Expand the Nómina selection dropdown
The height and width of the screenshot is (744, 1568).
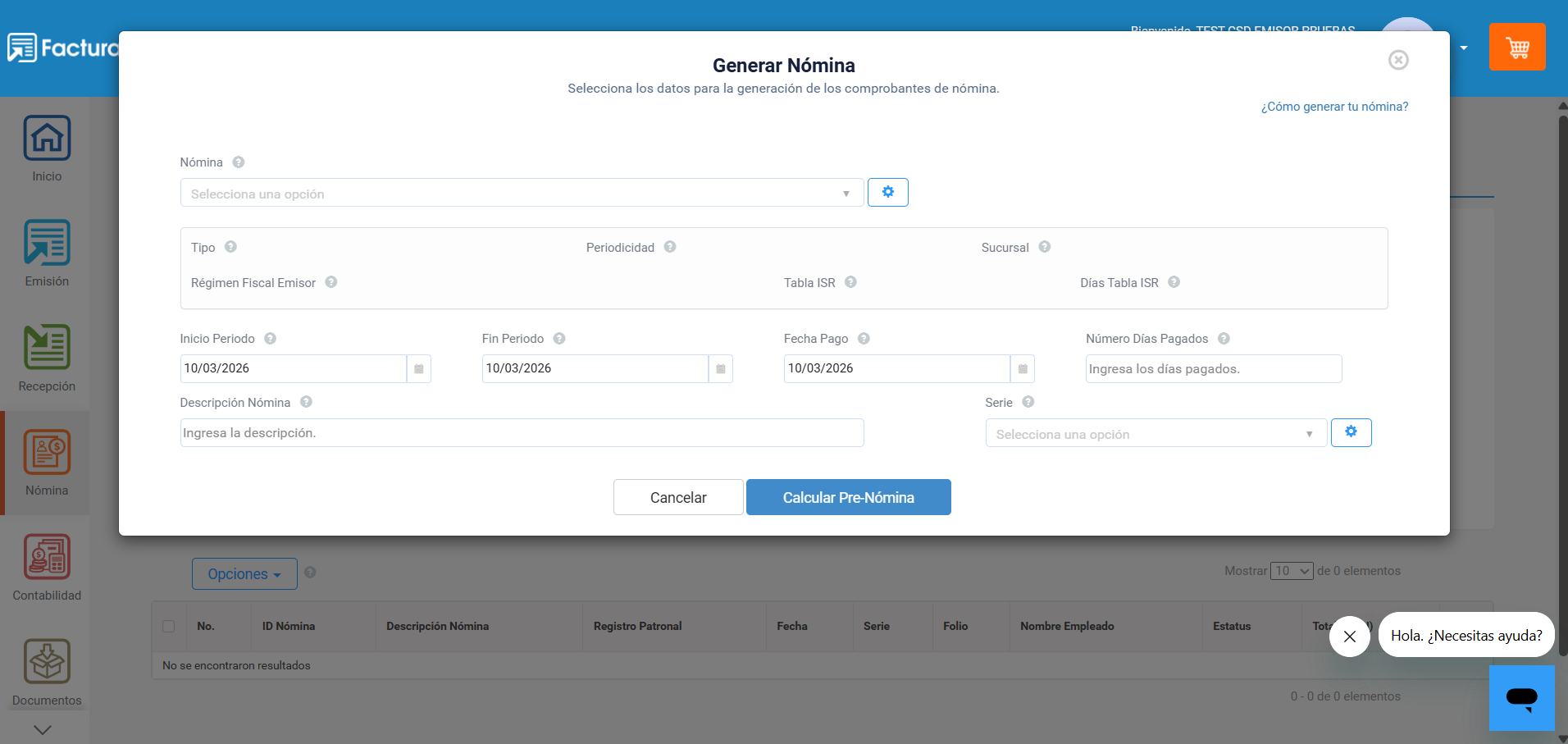pos(522,194)
